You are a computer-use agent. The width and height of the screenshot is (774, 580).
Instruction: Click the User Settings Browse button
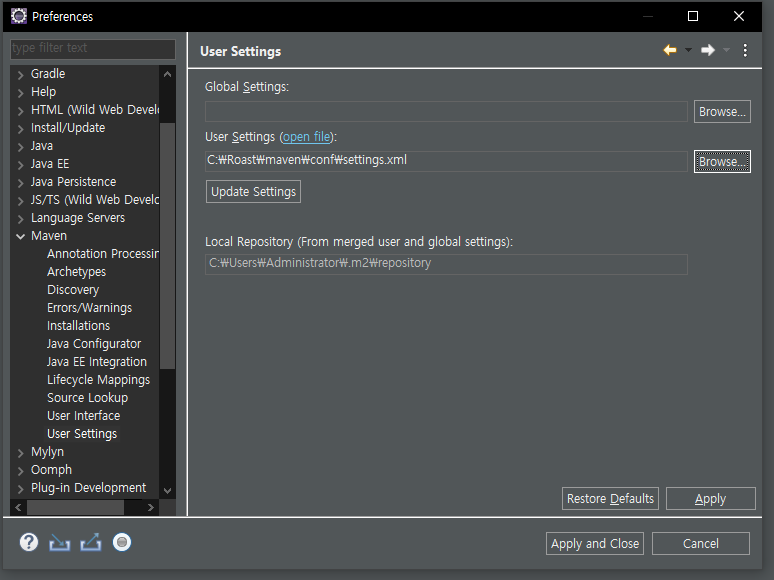[x=722, y=161]
